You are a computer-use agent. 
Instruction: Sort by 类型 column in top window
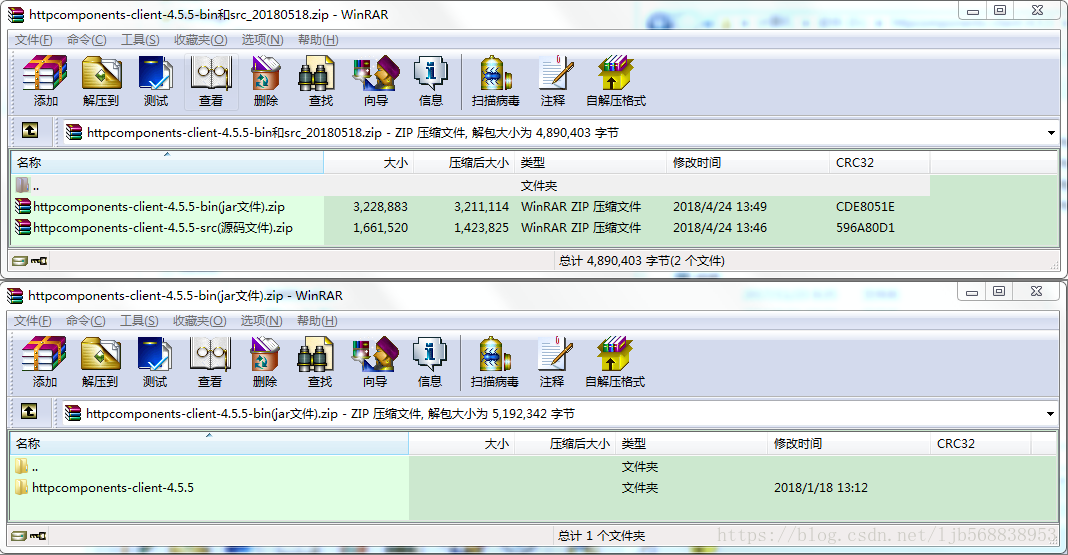(x=591, y=163)
